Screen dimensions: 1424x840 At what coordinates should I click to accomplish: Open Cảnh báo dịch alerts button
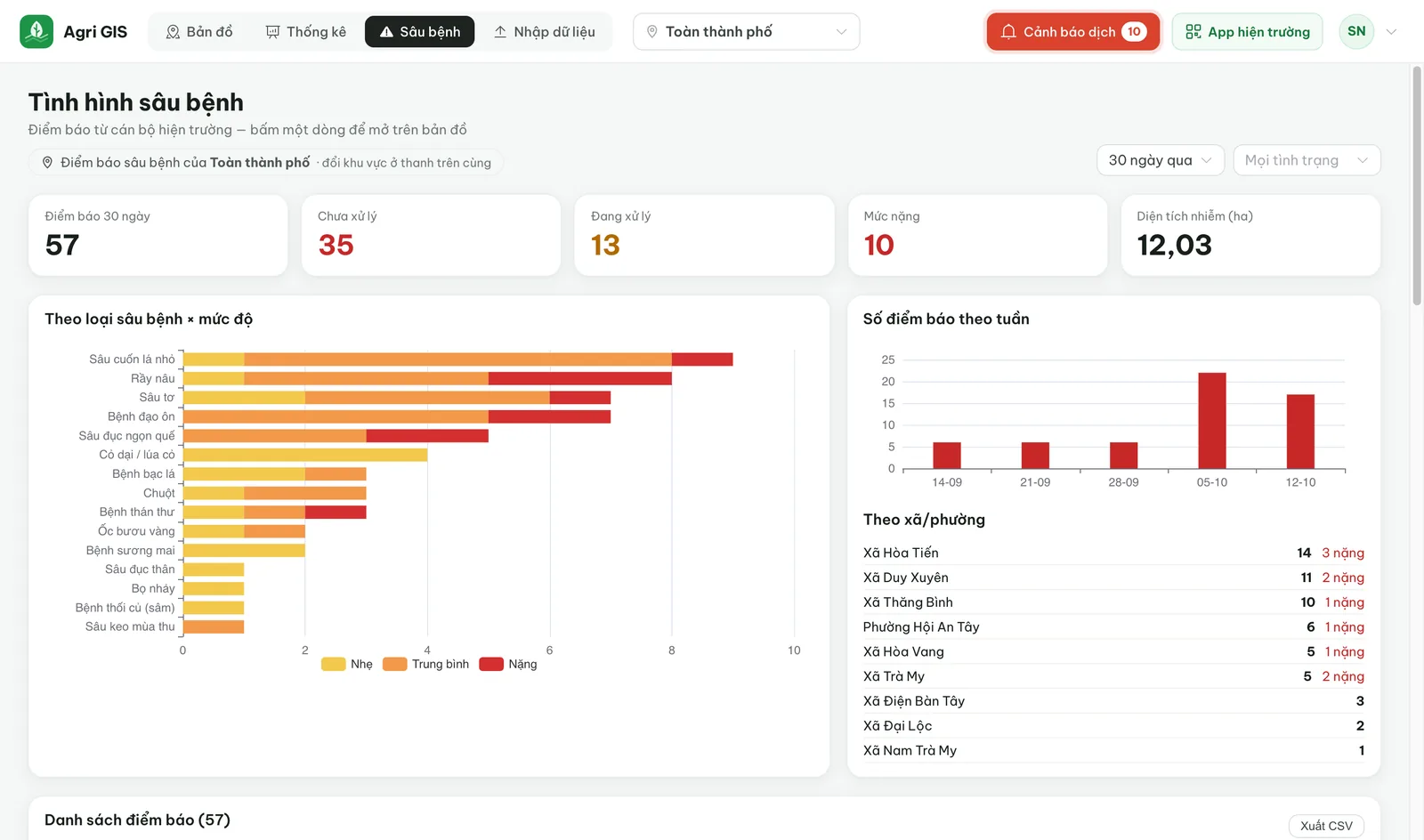1073,32
